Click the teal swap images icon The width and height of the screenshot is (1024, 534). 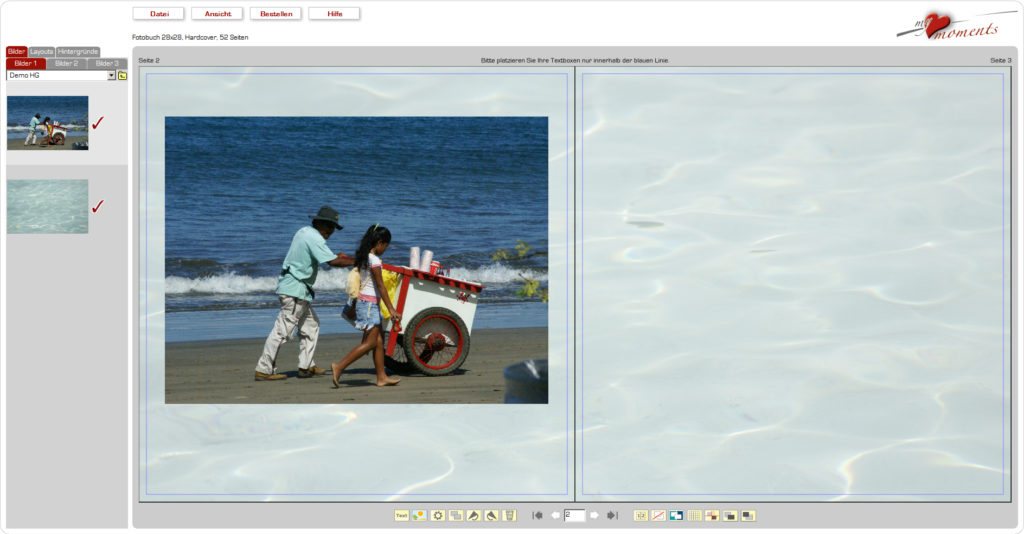677,516
